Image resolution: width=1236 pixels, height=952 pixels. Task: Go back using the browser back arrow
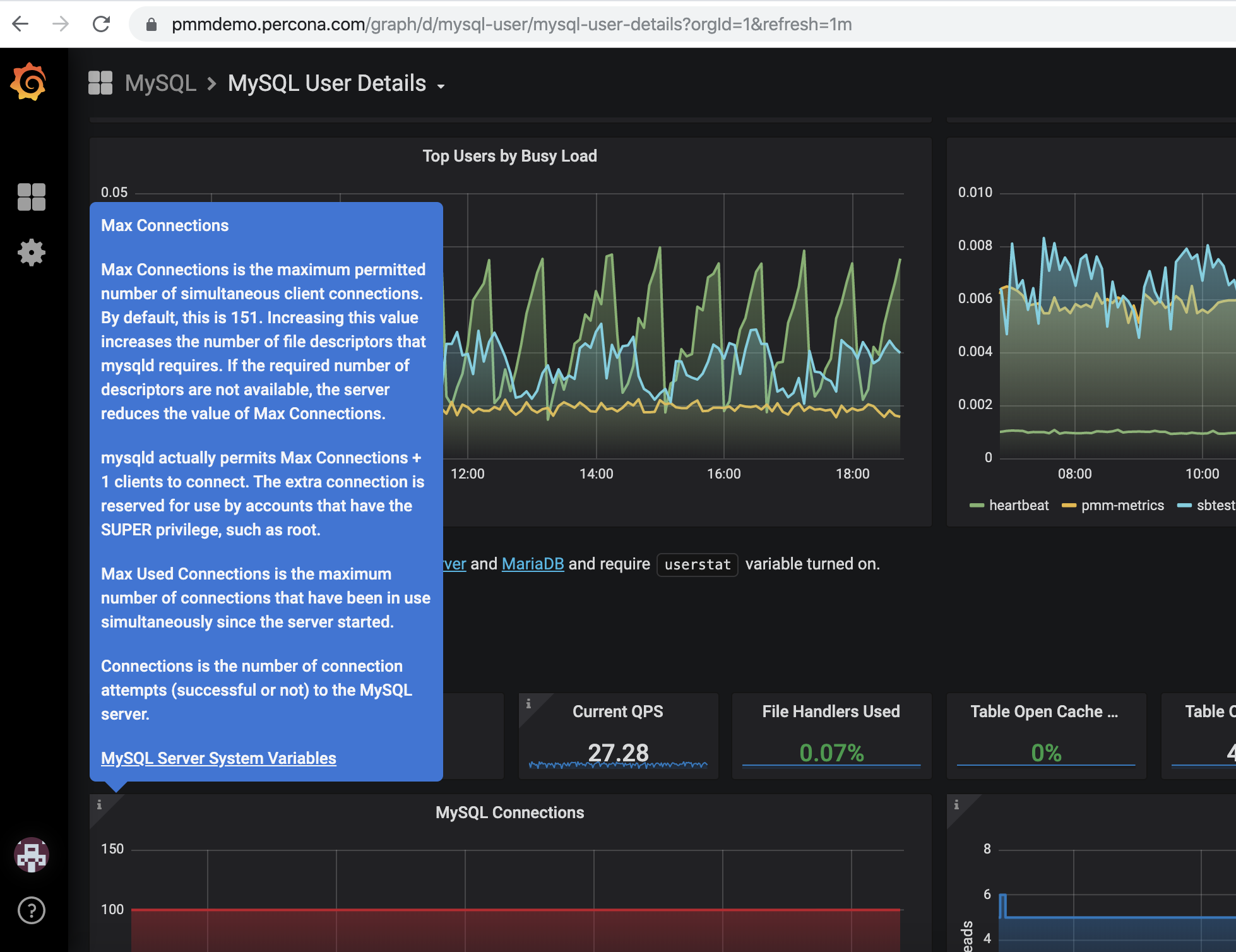click(x=20, y=24)
